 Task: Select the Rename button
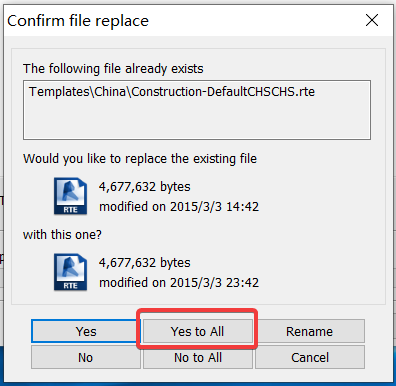(310, 331)
